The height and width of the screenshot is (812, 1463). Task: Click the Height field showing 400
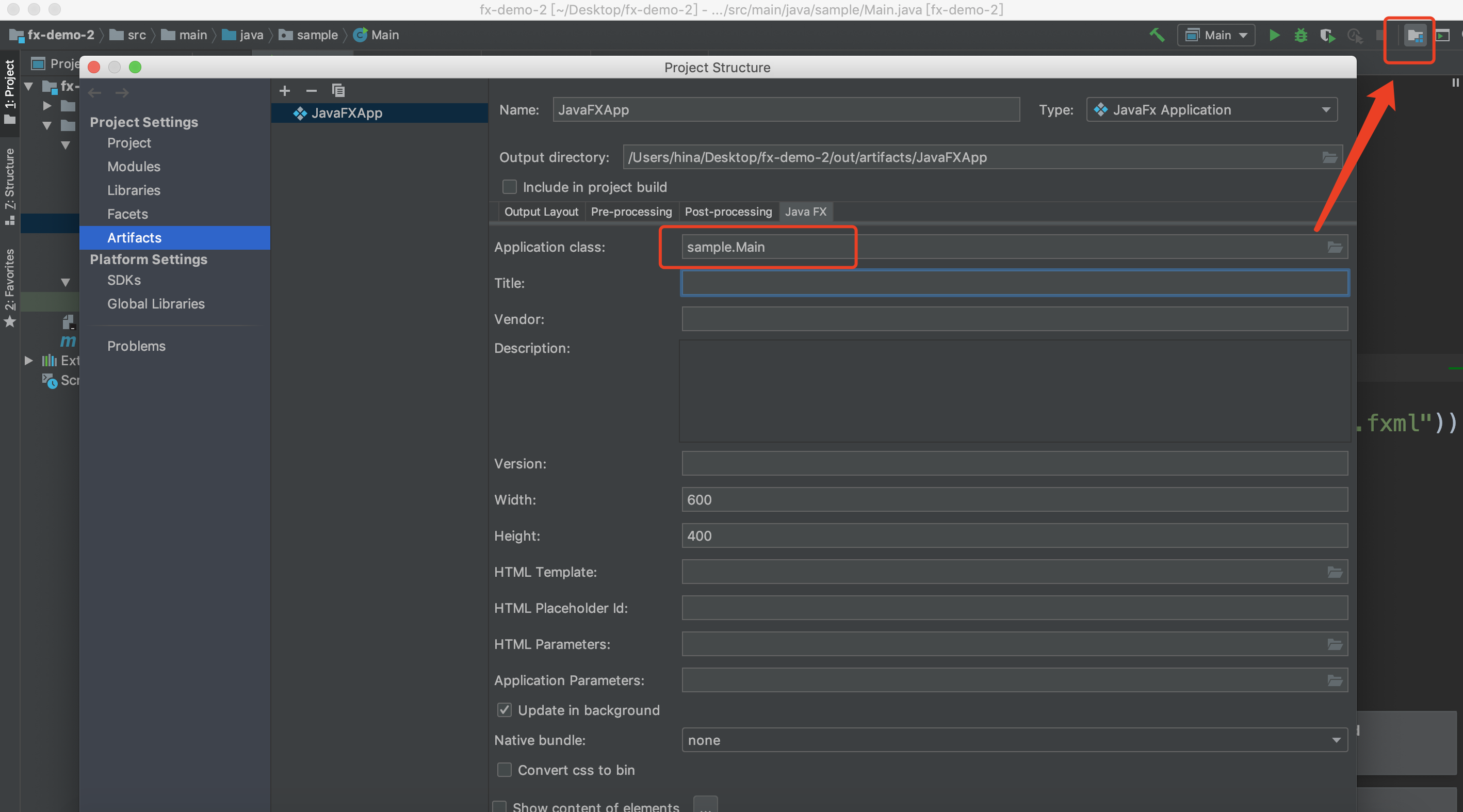click(1014, 535)
